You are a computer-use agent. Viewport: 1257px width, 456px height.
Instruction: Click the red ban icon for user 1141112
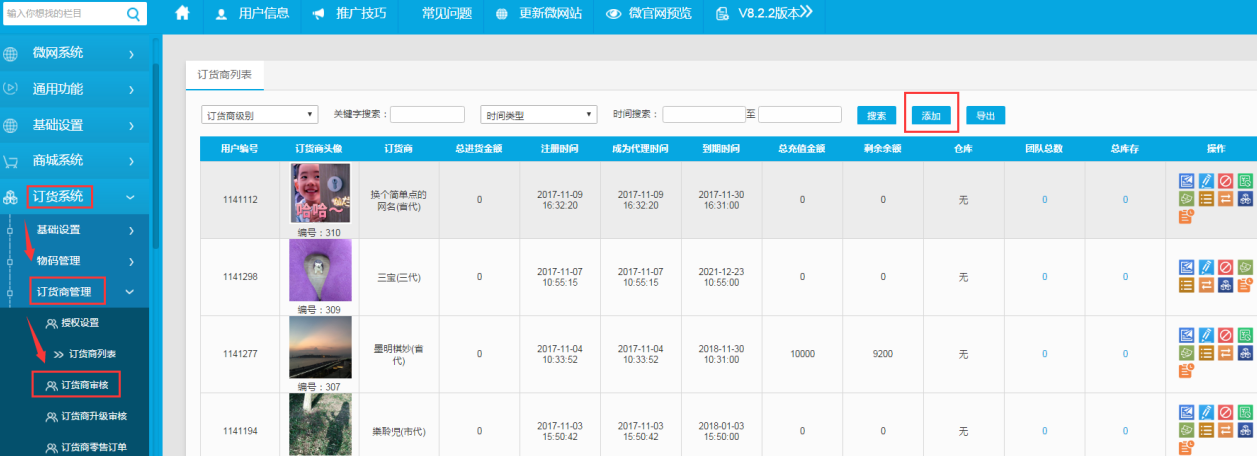click(x=1226, y=181)
